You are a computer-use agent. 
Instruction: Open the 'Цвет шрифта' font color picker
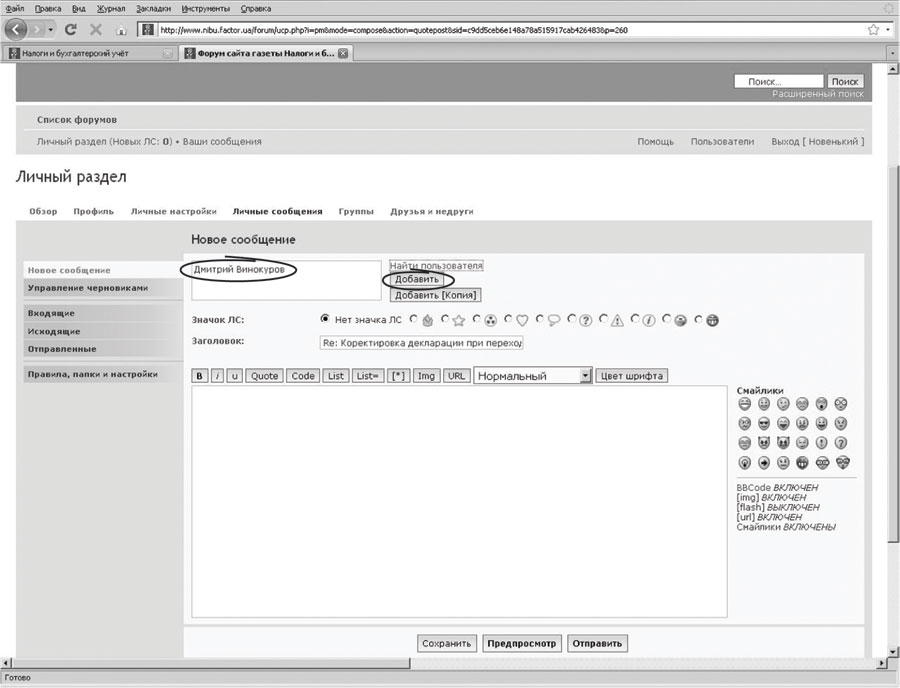pyautogui.click(x=632, y=376)
